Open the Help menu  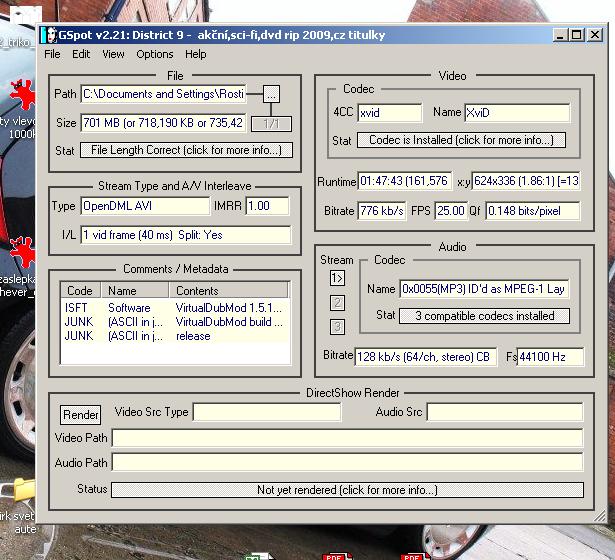(196, 54)
